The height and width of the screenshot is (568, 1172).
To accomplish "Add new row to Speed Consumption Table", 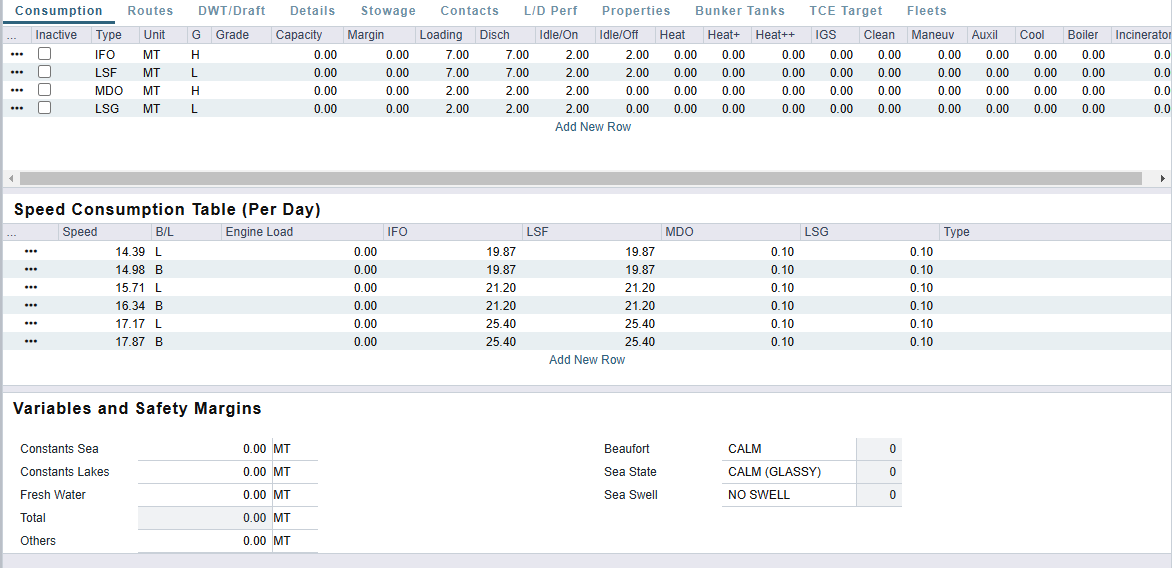I will [587, 360].
